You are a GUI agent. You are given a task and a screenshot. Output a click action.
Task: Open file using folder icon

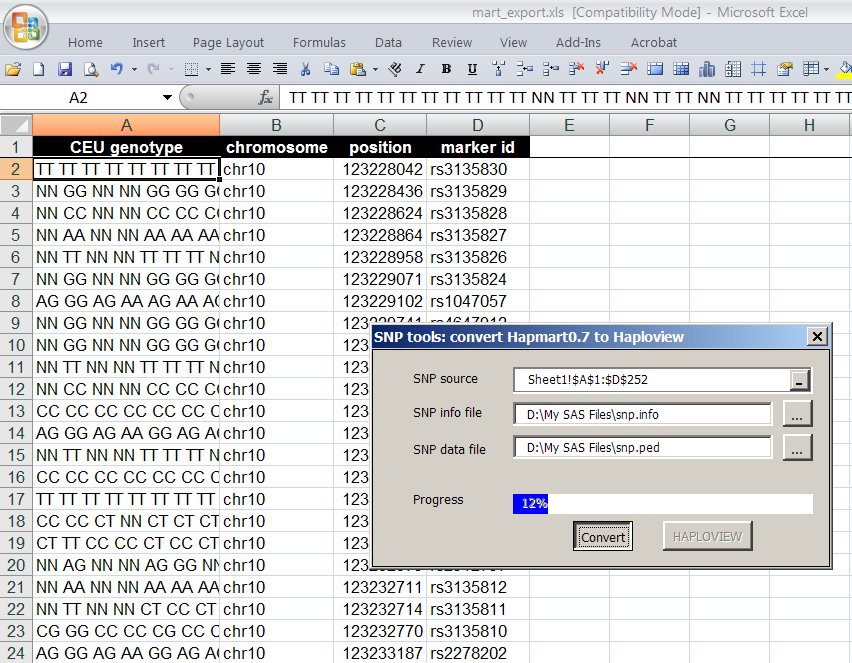[13, 69]
